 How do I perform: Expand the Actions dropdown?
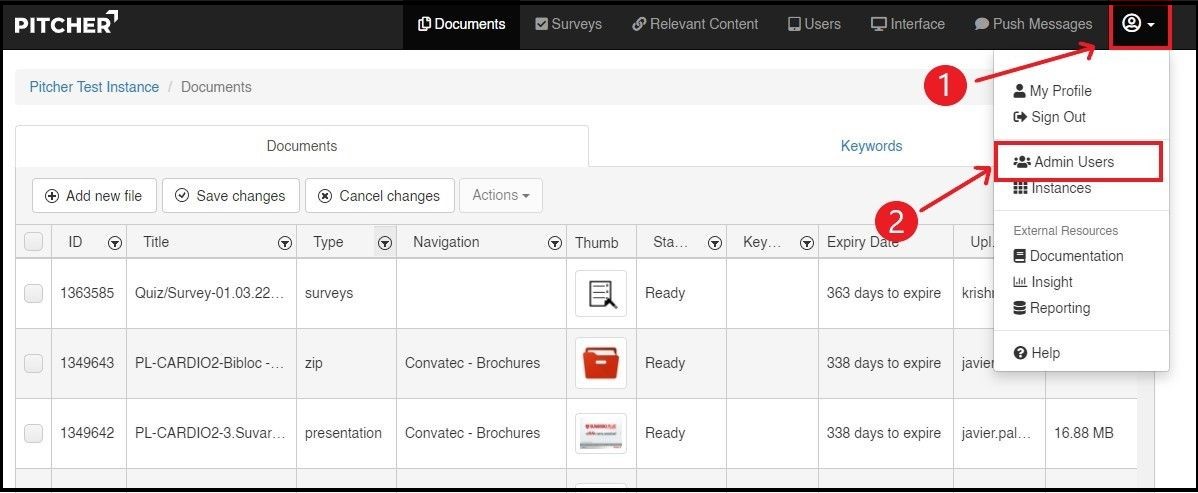tap(500, 195)
